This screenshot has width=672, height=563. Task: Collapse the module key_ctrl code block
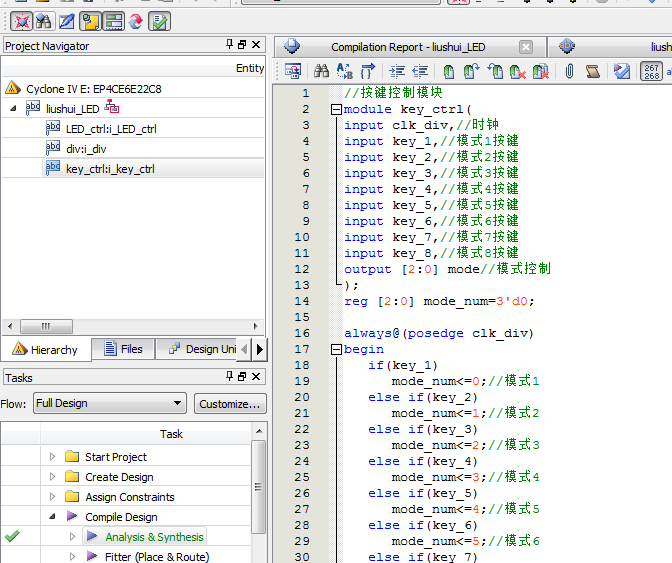(x=336, y=110)
